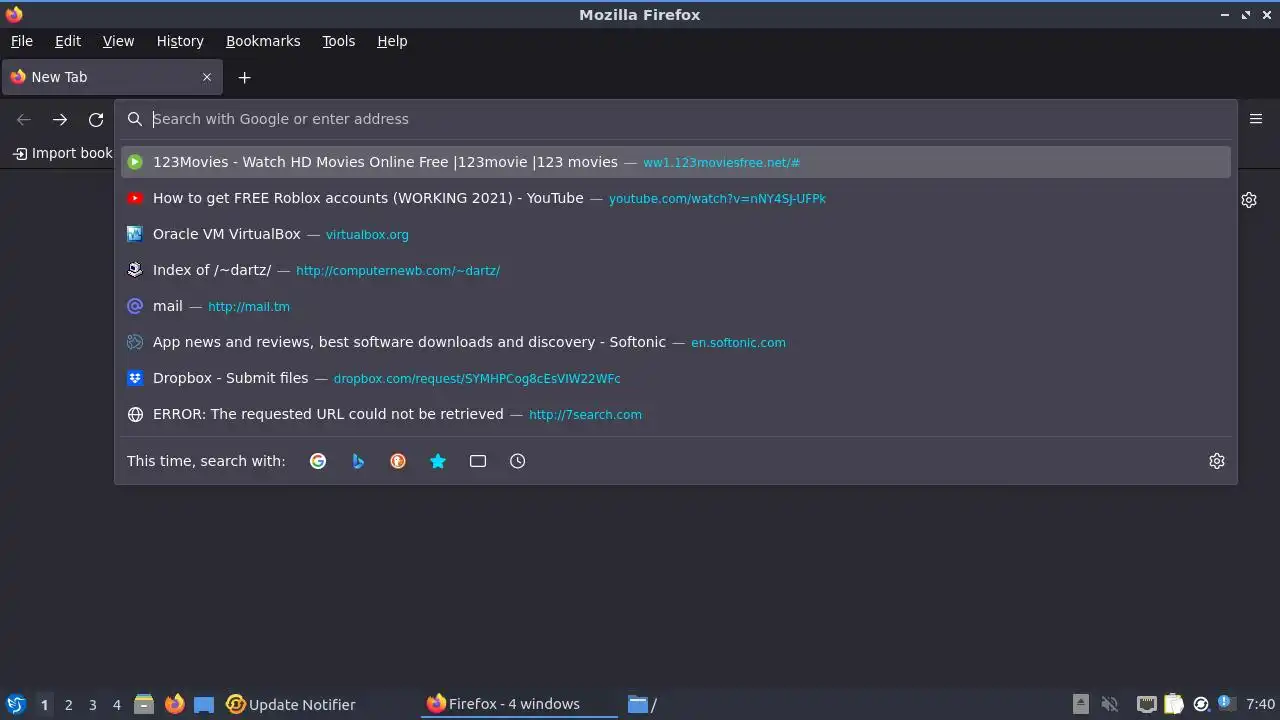The image size is (1280, 720).
Task: Switch to workspace 3
Action: point(92,705)
